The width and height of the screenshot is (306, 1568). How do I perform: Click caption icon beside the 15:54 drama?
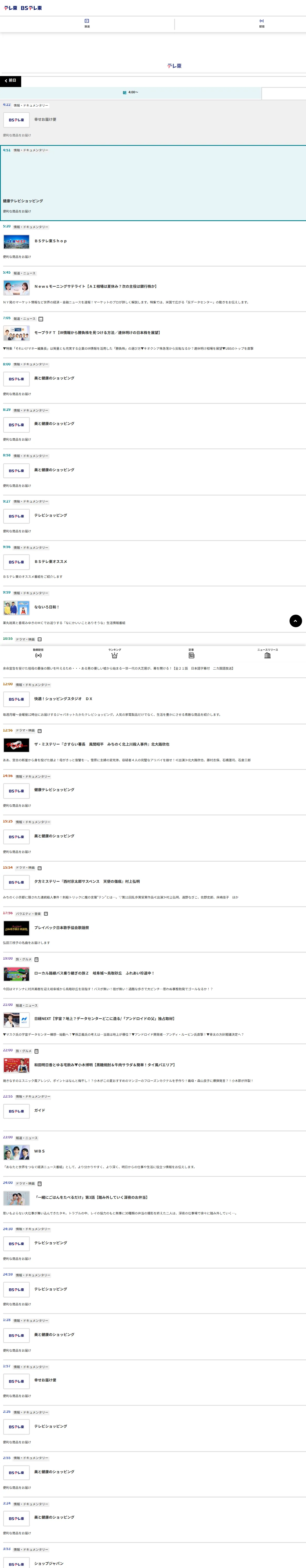[39, 868]
